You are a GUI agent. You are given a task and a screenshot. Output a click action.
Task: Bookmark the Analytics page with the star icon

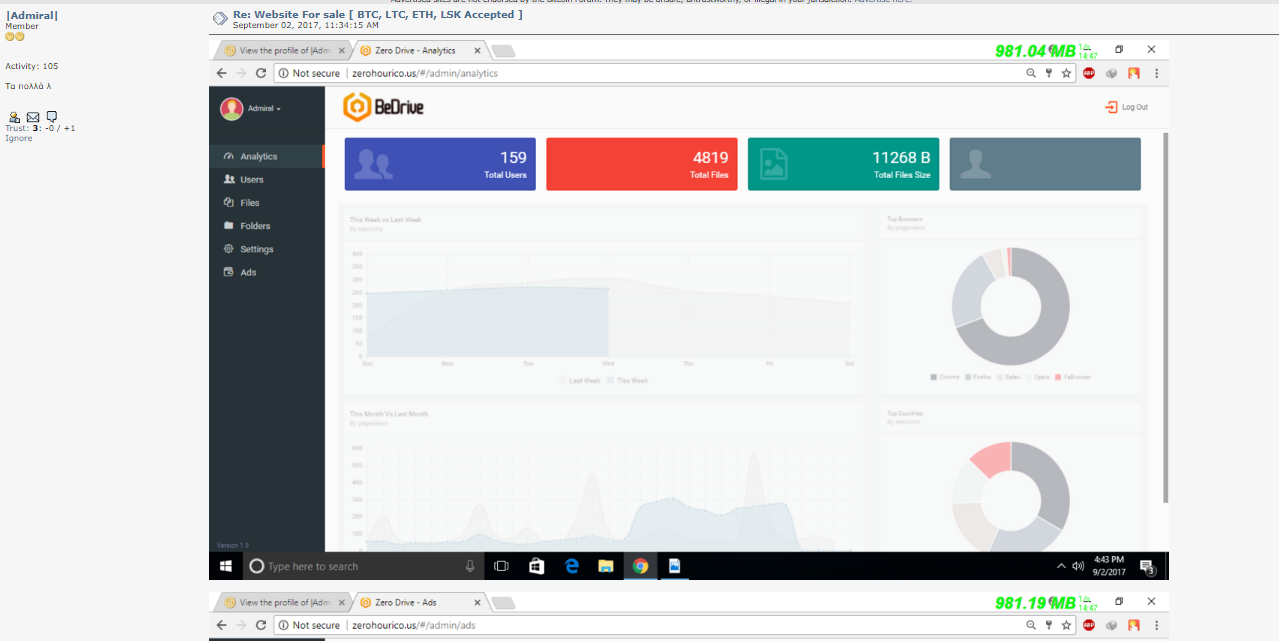pyautogui.click(x=1067, y=73)
